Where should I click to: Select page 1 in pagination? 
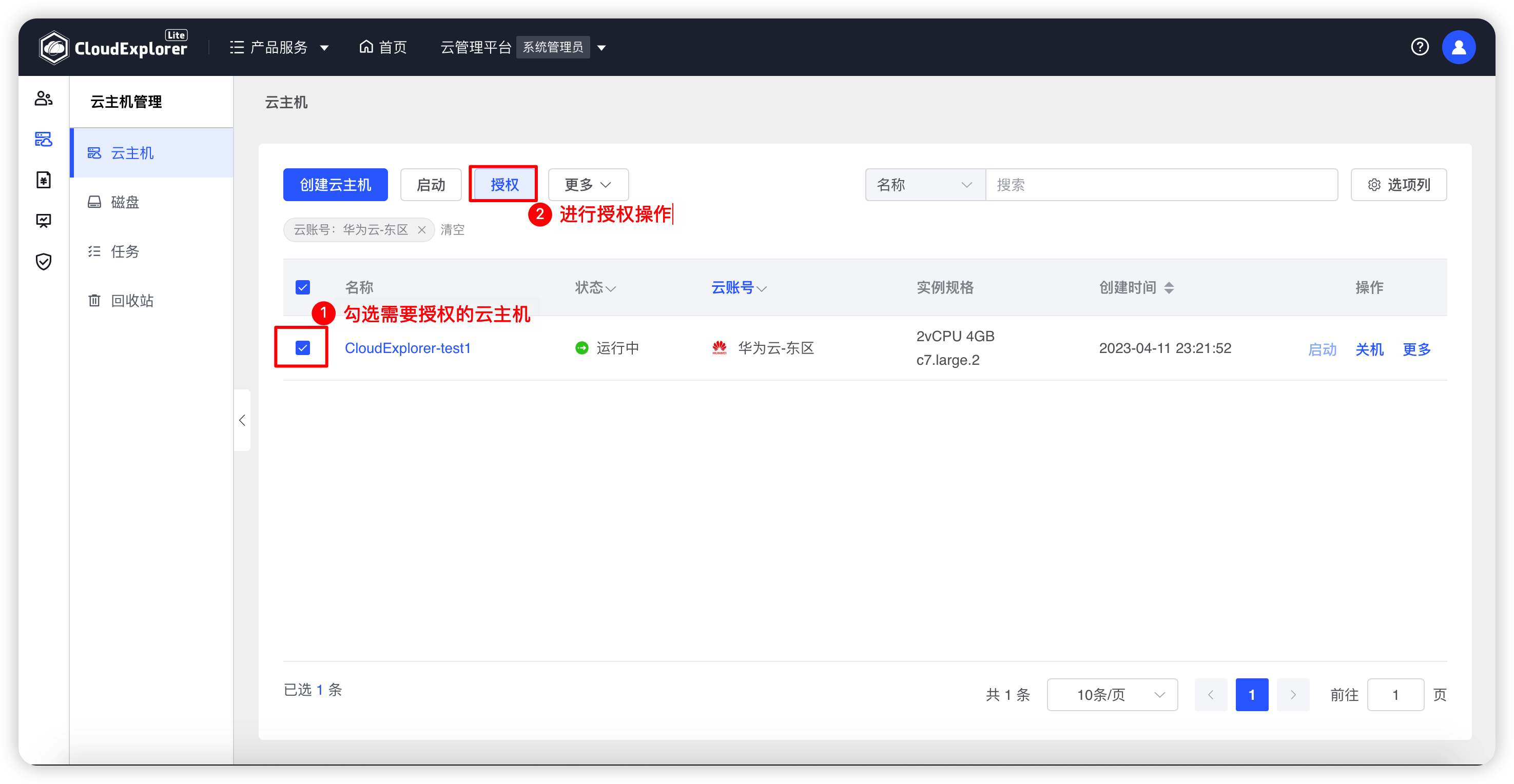pos(1252,695)
